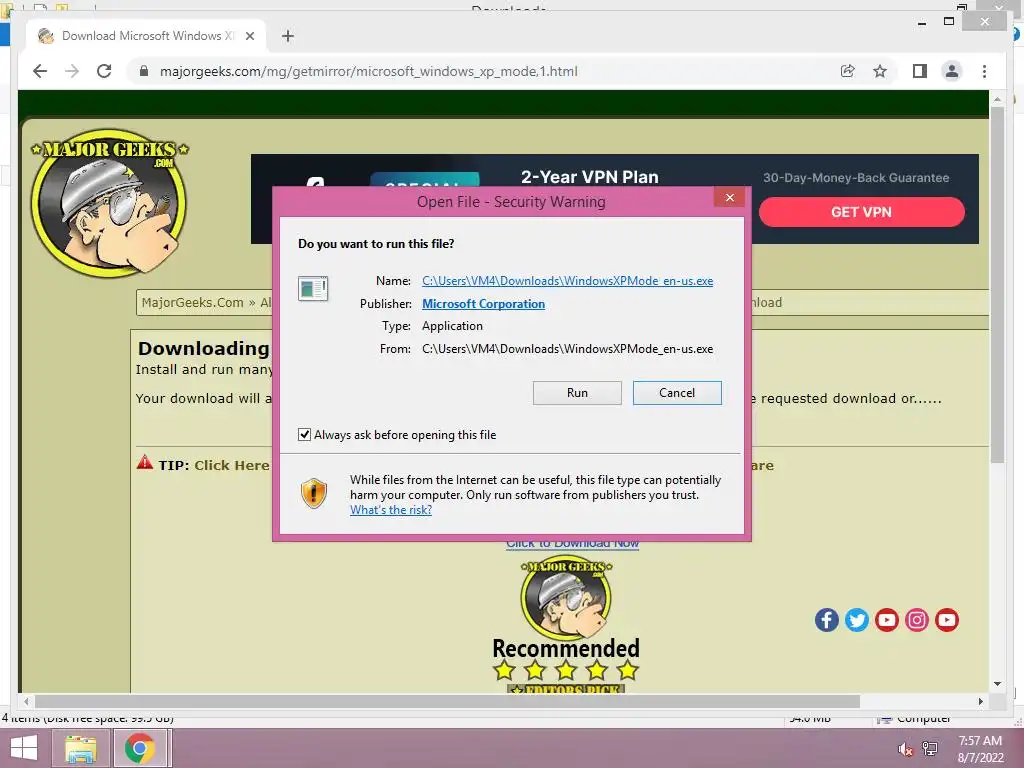Click the From path text in dialog
This screenshot has height=768, width=1024.
(x=567, y=349)
